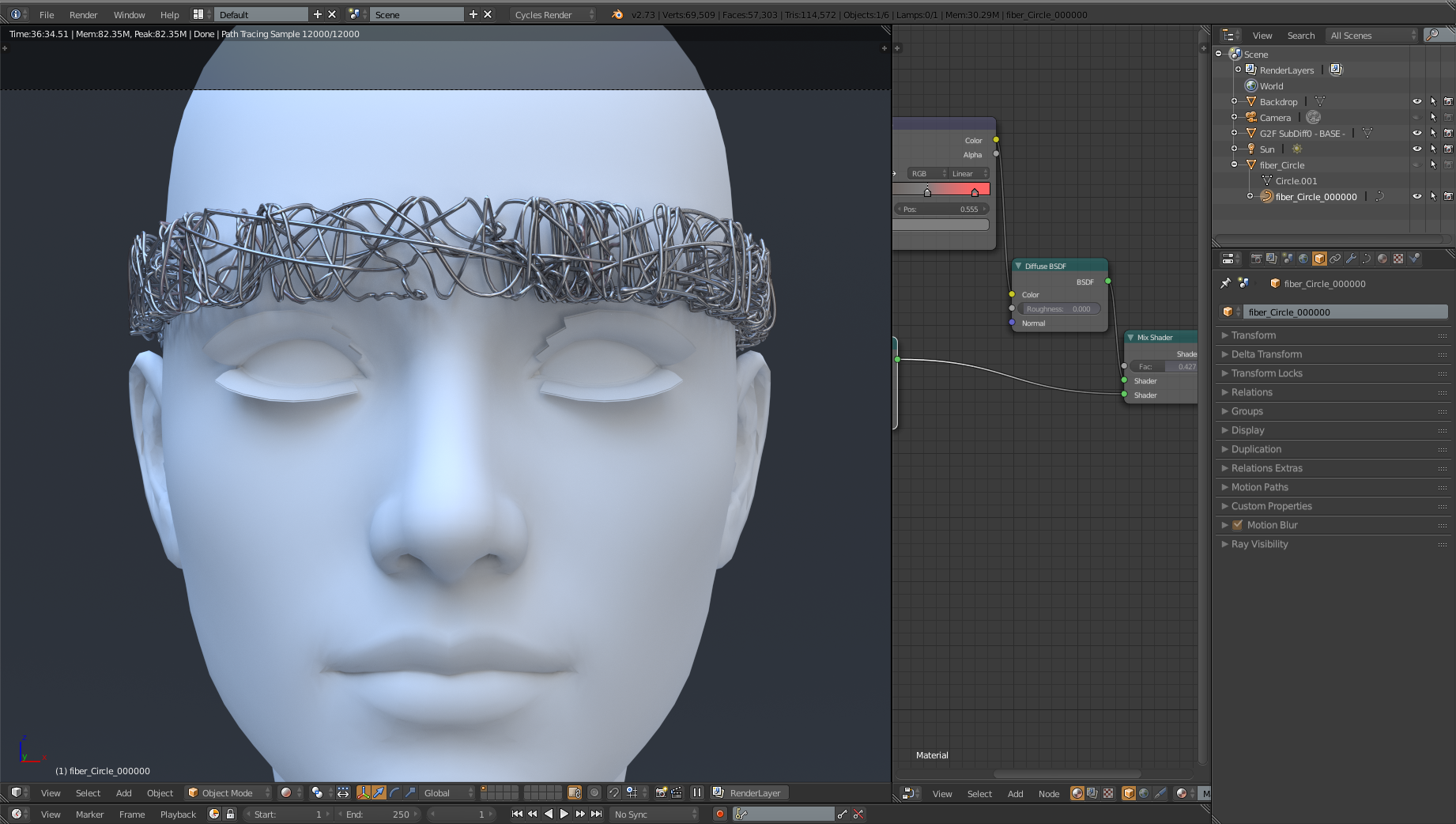Hide the Backdrop object via eye icon

coord(1416,101)
